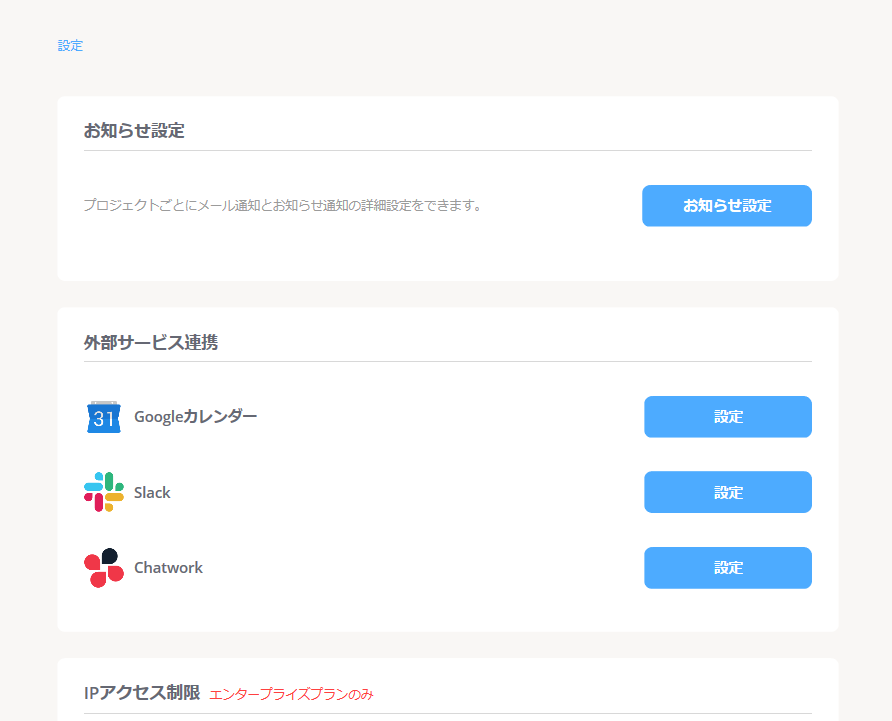The image size is (892, 721).
Task: Click the エンタープライズプランのみ red note
Action: (x=291, y=694)
